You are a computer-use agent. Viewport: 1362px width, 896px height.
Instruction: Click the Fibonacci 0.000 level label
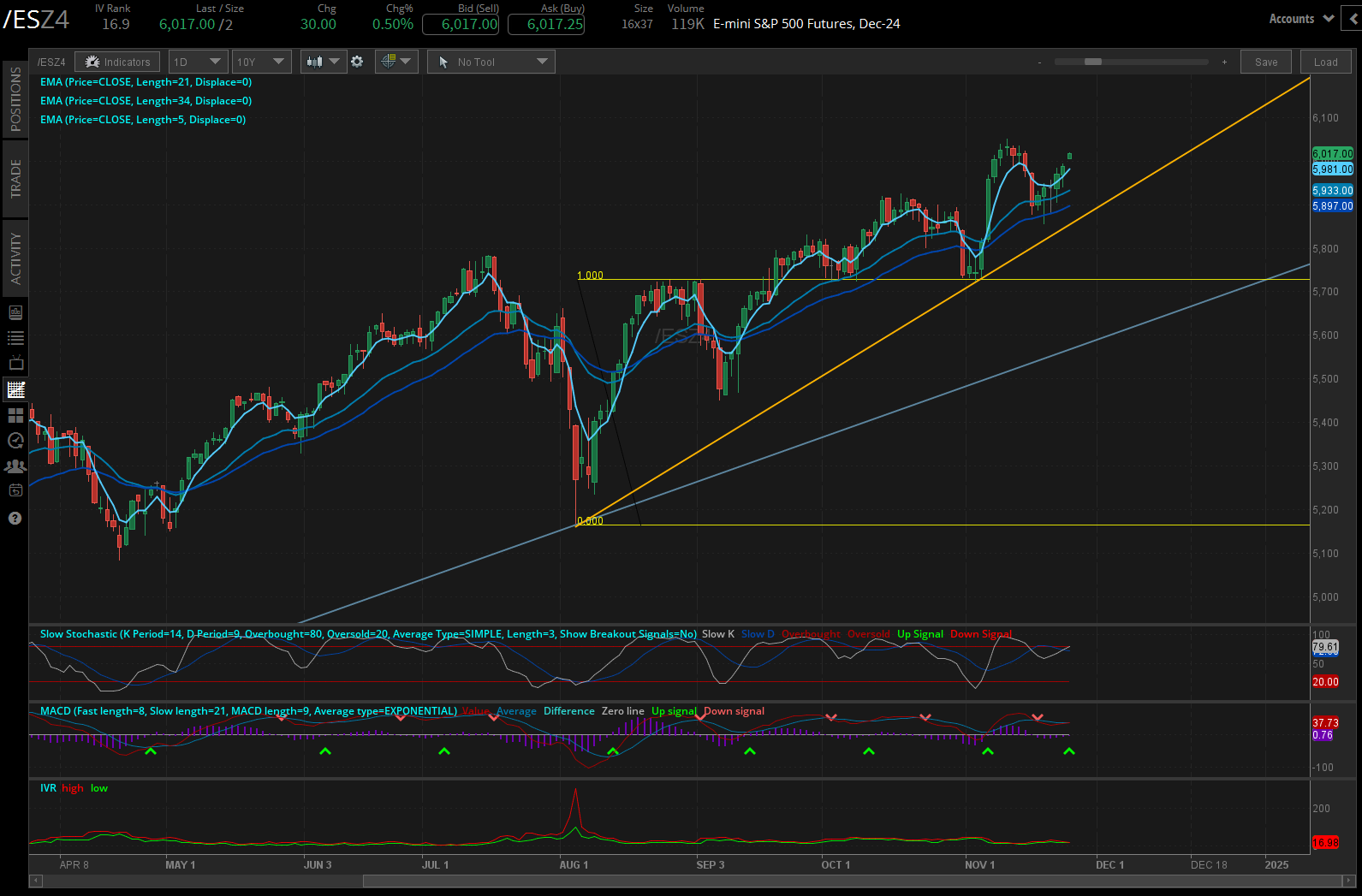tap(590, 521)
